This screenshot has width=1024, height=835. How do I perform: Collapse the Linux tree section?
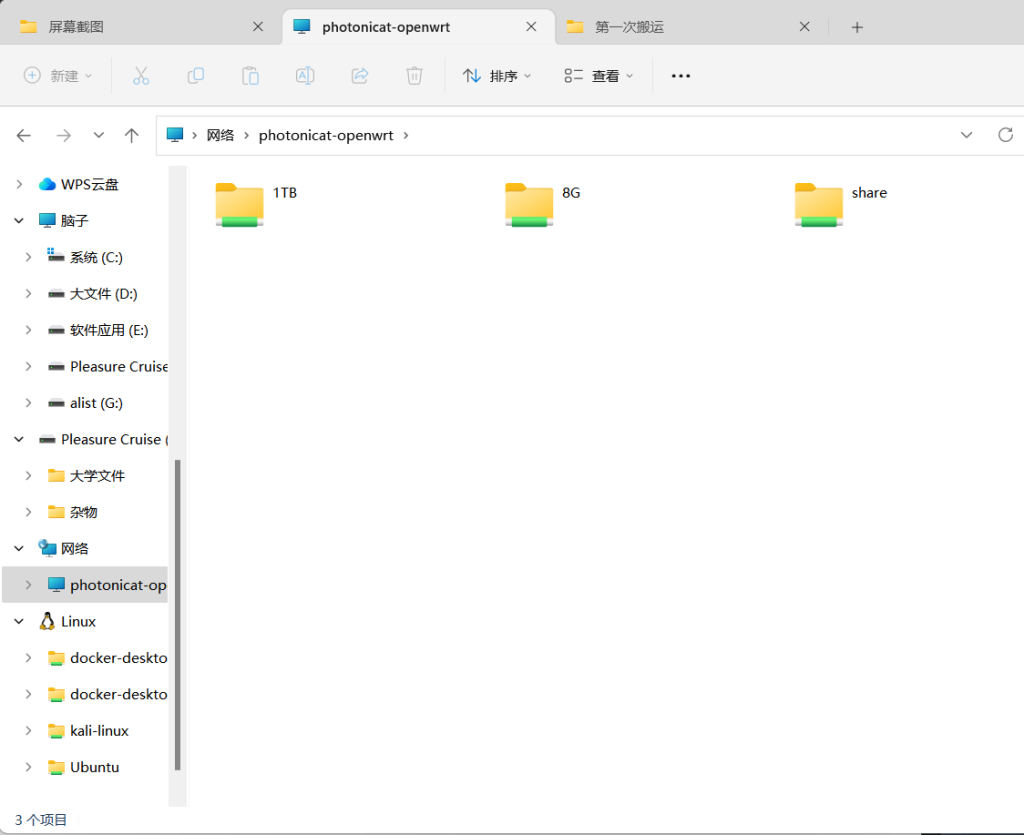coord(19,622)
